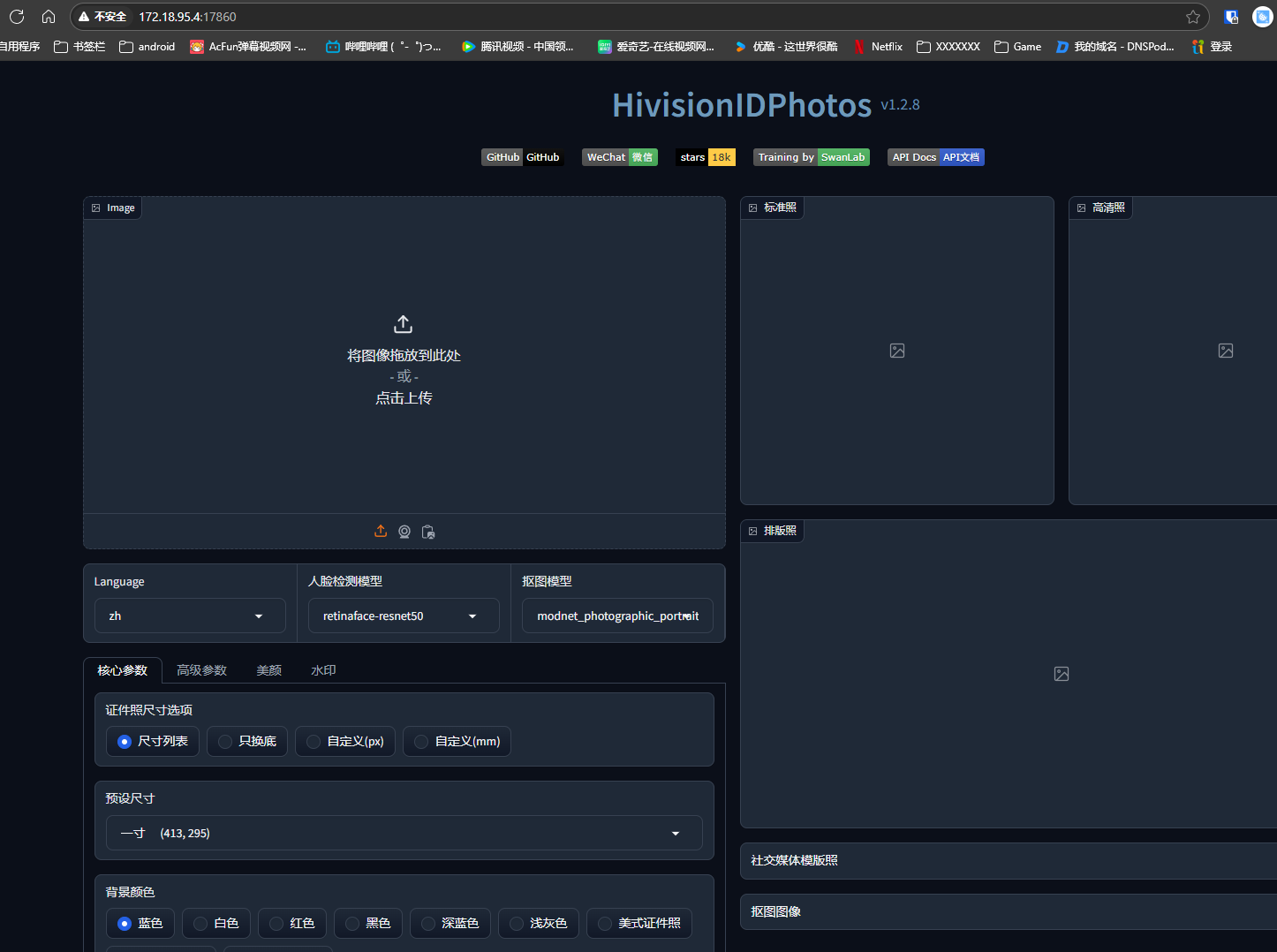1277x952 pixels.
Task: Click the browser reload icon
Action: [17, 17]
